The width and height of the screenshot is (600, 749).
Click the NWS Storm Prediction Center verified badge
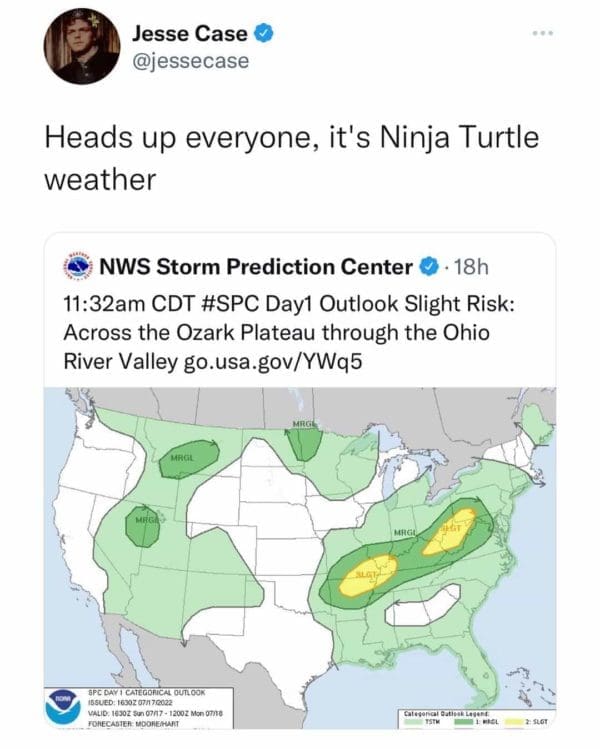click(x=427, y=267)
